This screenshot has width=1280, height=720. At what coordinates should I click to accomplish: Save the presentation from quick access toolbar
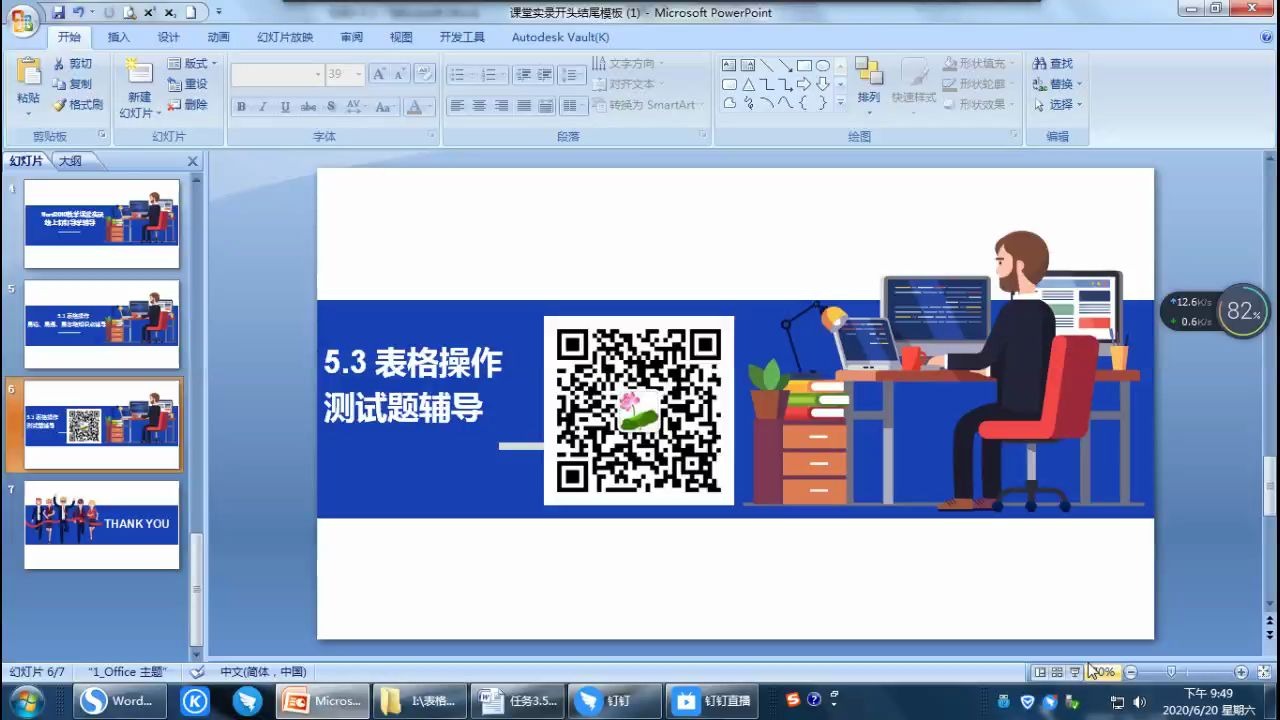(58, 12)
